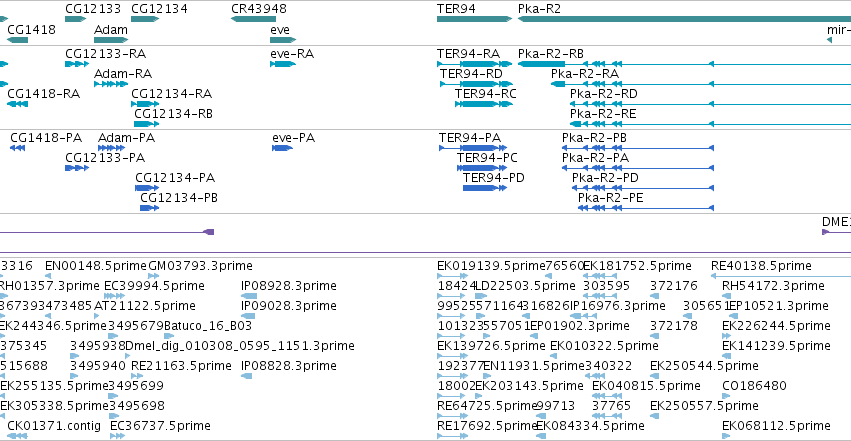The width and height of the screenshot is (851, 441).
Task: Open the Pka-R2-RD transcript label
Action: [x=604, y=94]
